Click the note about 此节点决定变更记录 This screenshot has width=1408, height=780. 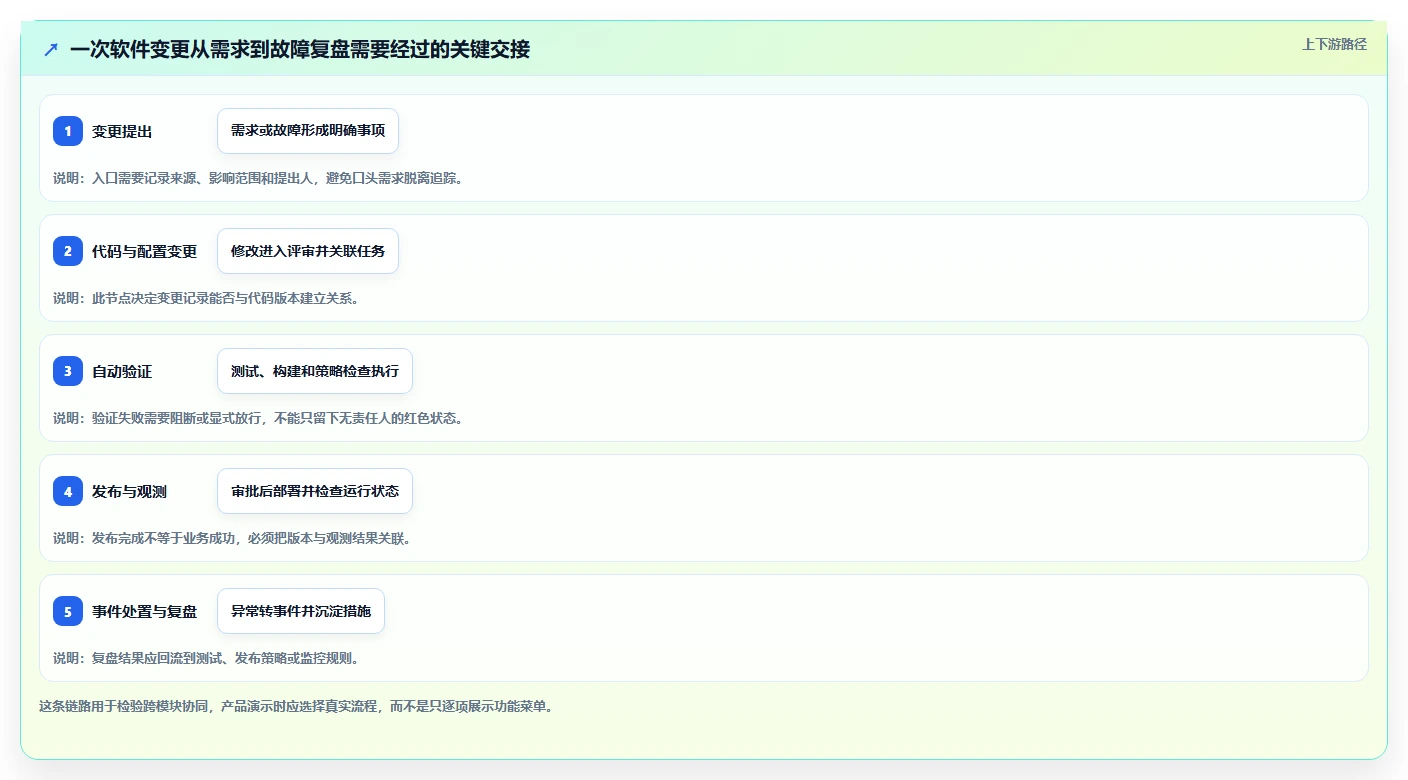[x=206, y=298]
